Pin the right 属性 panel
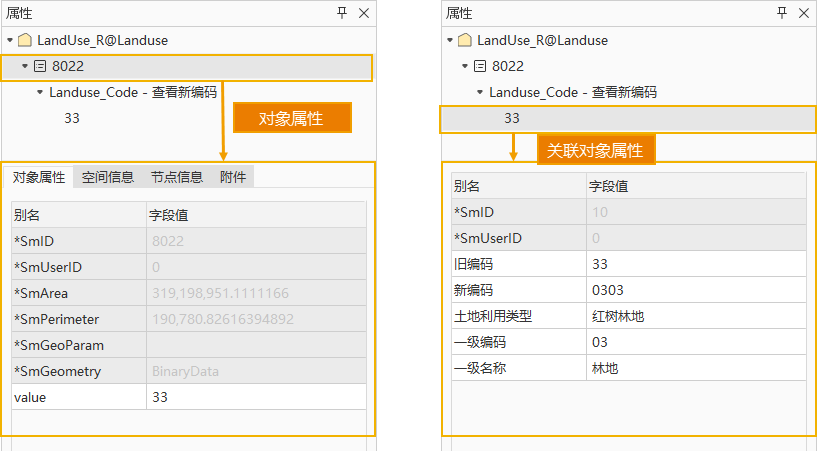This screenshot has width=817, height=451. point(782,13)
